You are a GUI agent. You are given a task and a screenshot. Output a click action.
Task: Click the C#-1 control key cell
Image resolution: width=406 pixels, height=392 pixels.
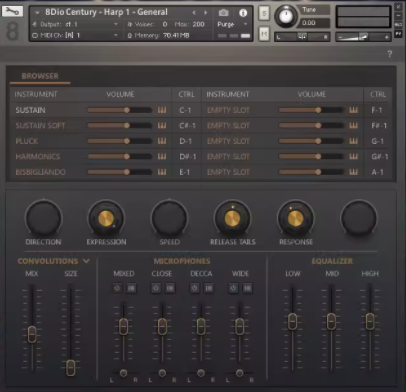click(187, 126)
